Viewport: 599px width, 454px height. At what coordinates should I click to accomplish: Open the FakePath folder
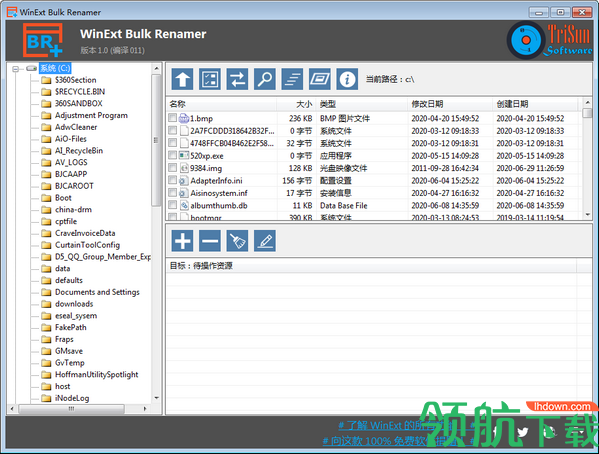[x=71, y=328]
